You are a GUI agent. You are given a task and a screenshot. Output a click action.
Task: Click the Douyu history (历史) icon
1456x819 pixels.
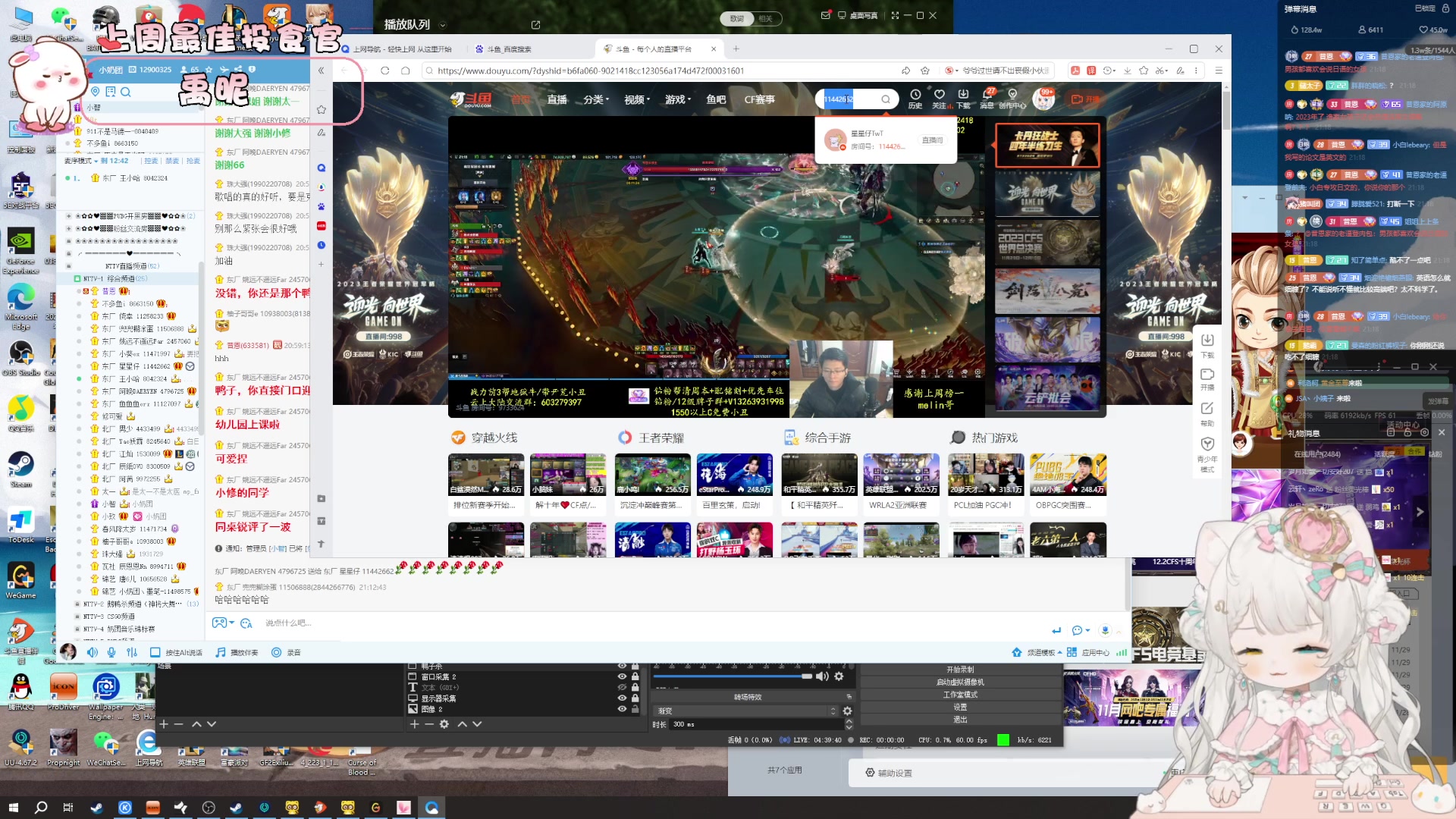915,95
